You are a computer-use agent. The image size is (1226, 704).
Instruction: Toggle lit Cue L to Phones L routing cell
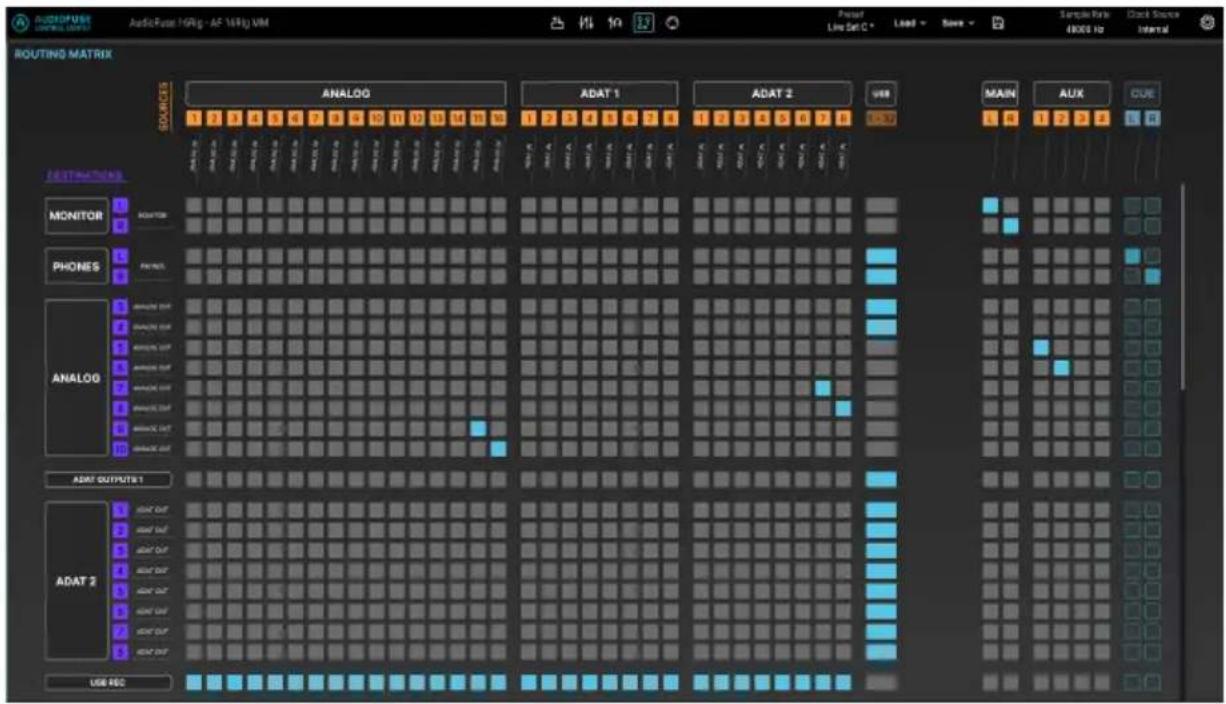[x=1133, y=256]
